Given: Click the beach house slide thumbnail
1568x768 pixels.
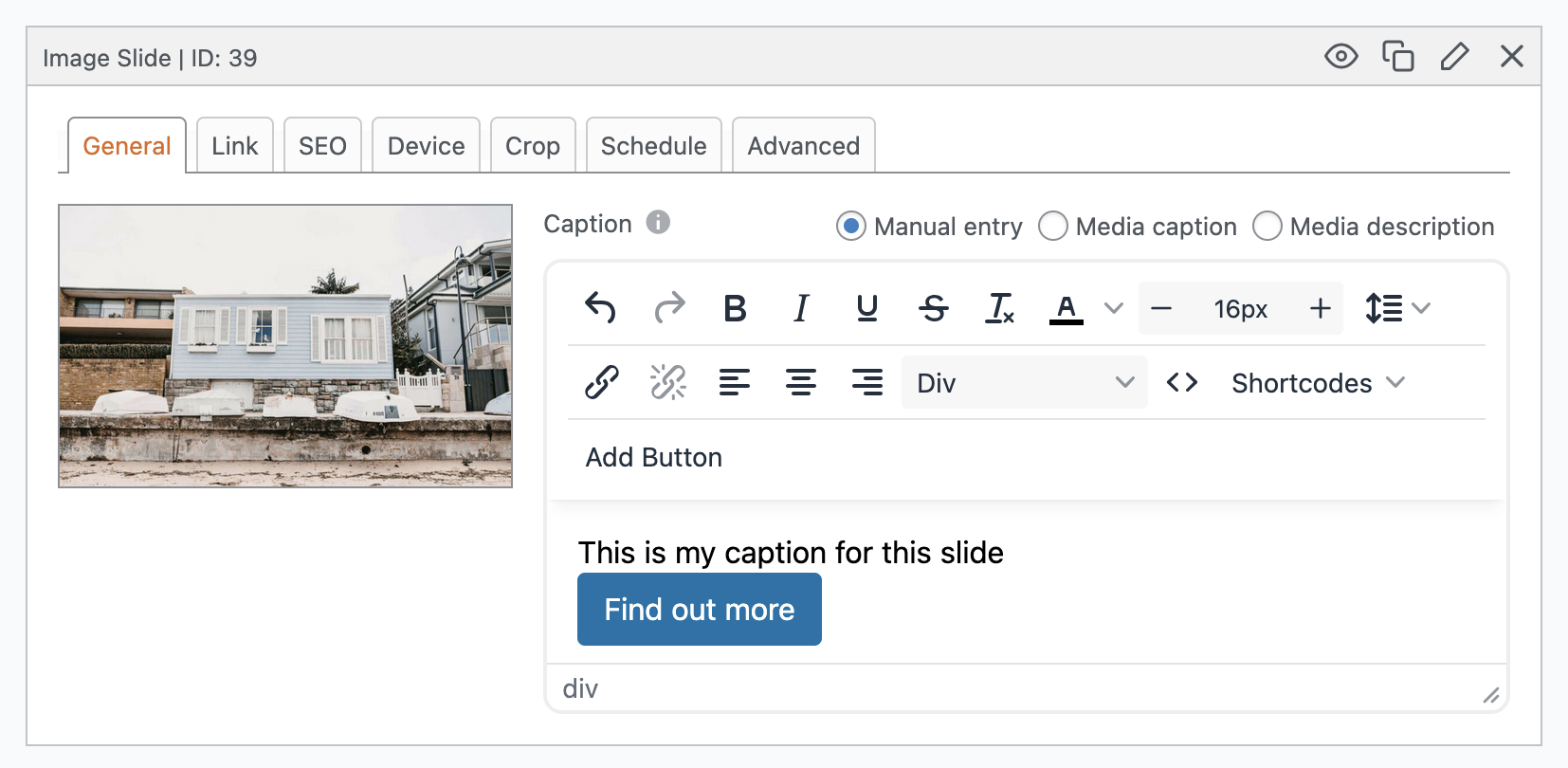Looking at the screenshot, I should 285,346.
